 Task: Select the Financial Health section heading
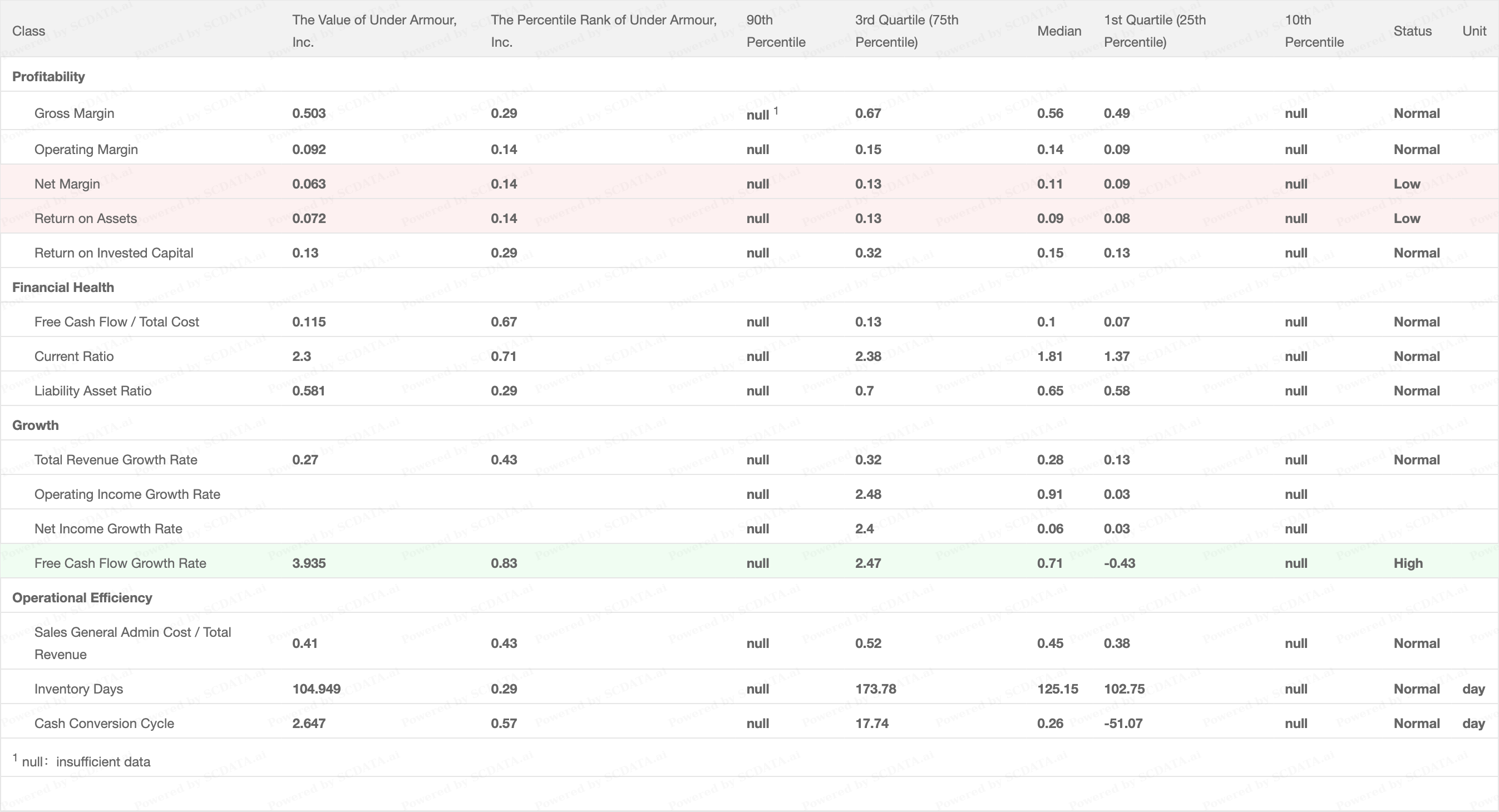[x=63, y=288]
